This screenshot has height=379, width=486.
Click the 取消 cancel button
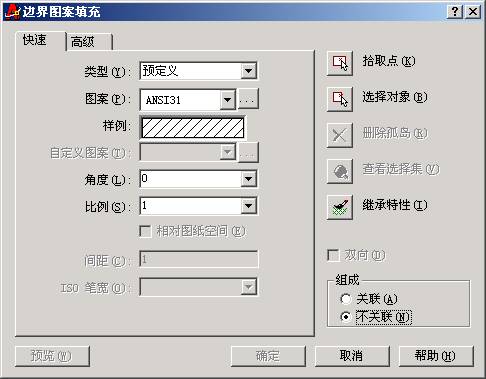(352, 356)
